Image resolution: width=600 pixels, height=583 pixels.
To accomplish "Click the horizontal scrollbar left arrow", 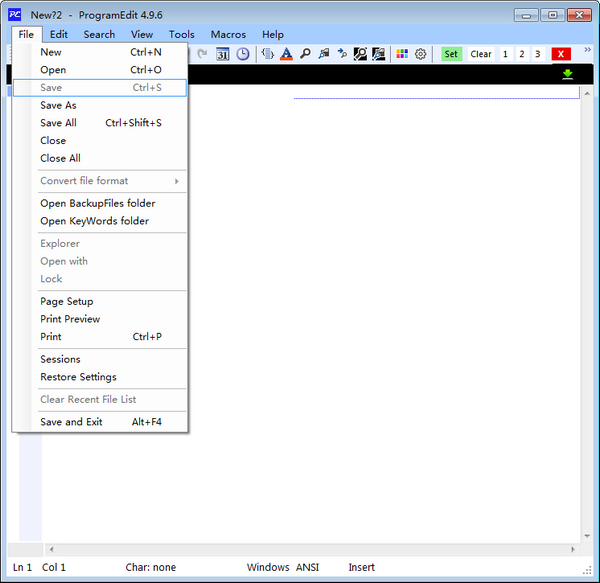I will 51,549.
